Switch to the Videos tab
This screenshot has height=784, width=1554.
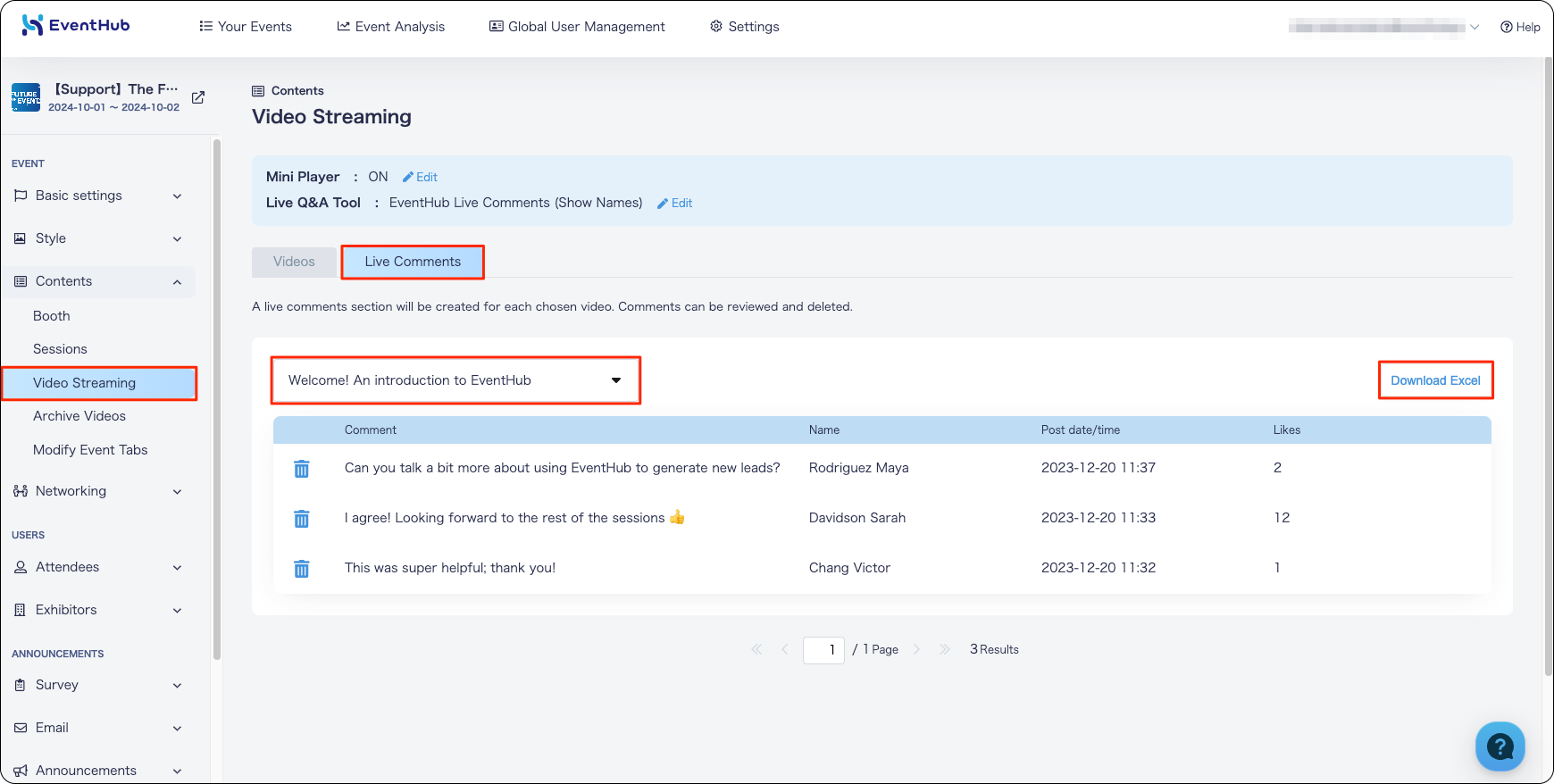(294, 262)
